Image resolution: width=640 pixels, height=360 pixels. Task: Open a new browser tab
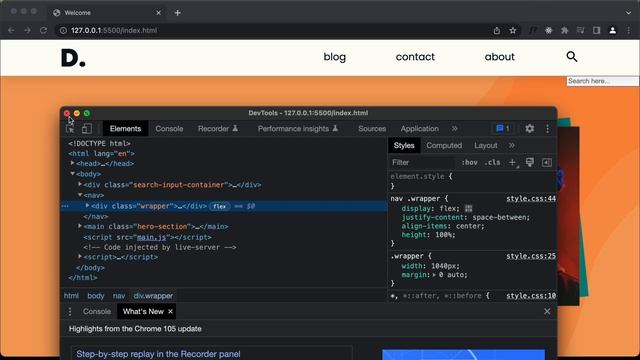(x=178, y=13)
